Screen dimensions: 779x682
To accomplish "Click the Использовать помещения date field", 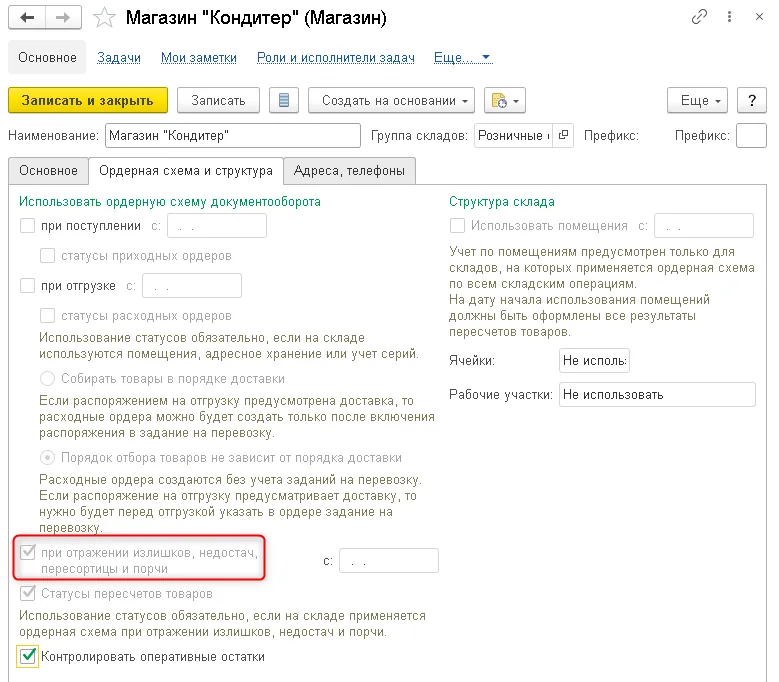I will coord(704,226).
